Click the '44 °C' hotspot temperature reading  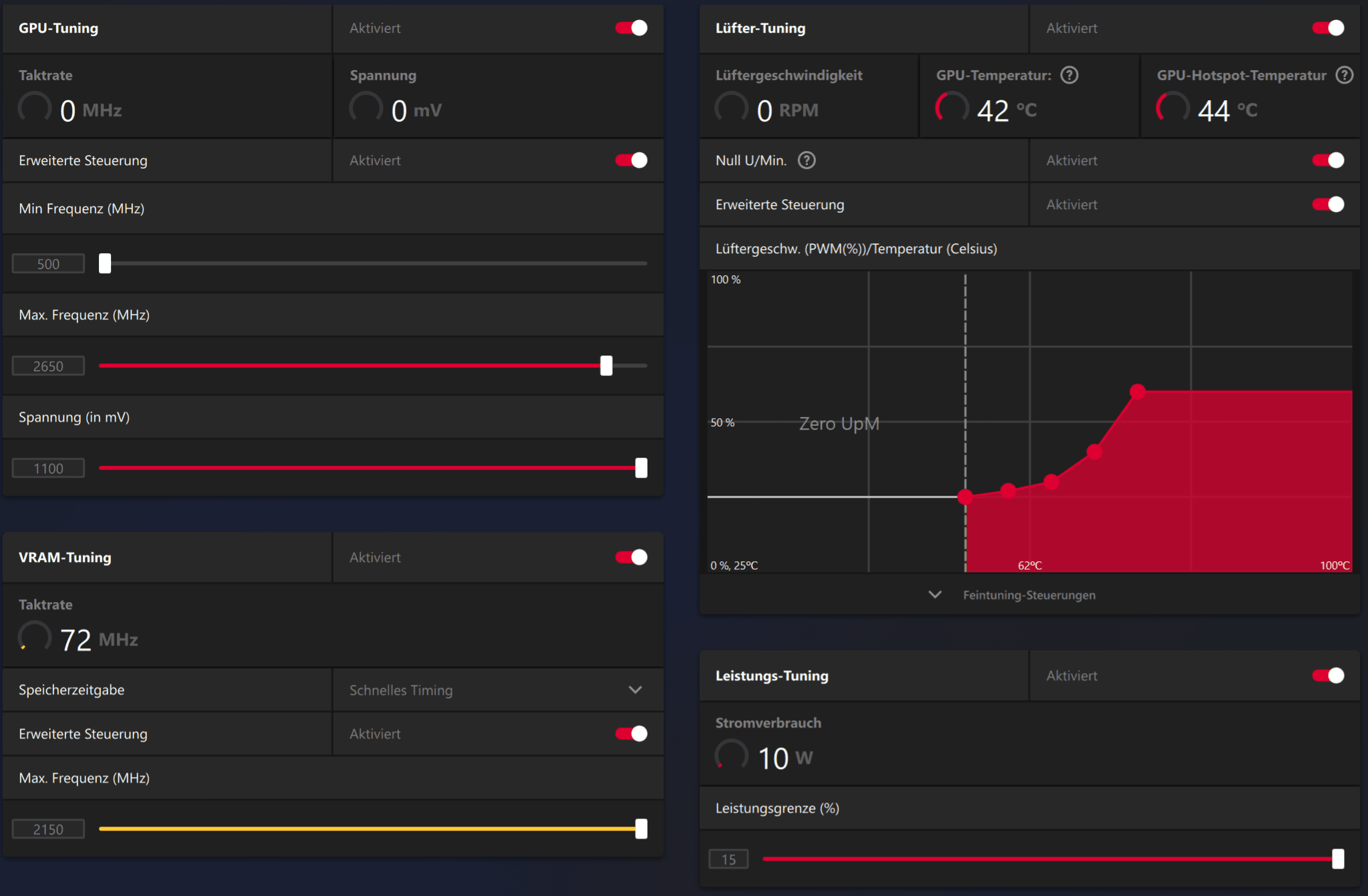pyautogui.click(x=1228, y=110)
